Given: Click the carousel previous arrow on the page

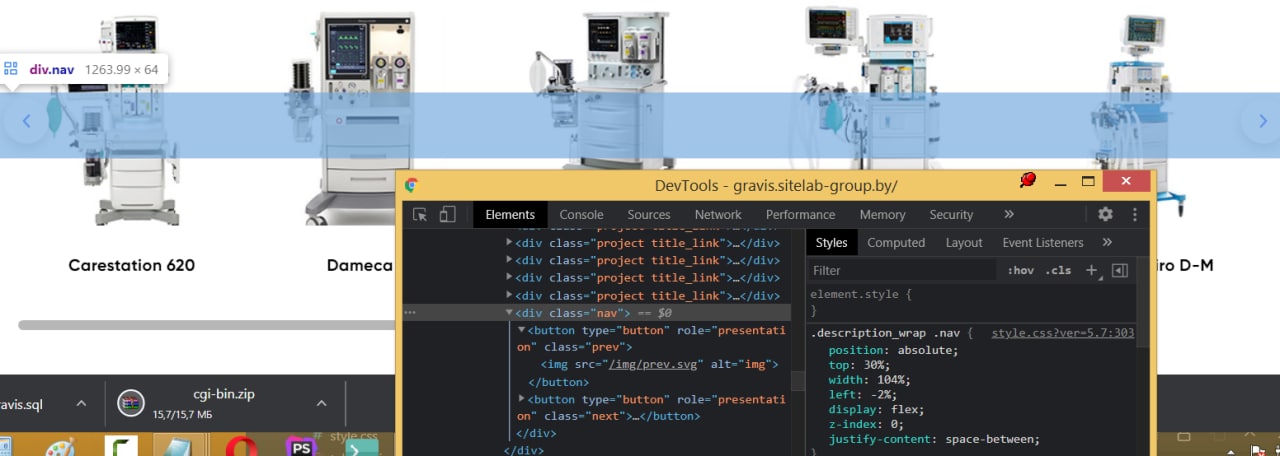Looking at the screenshot, I should [x=27, y=121].
